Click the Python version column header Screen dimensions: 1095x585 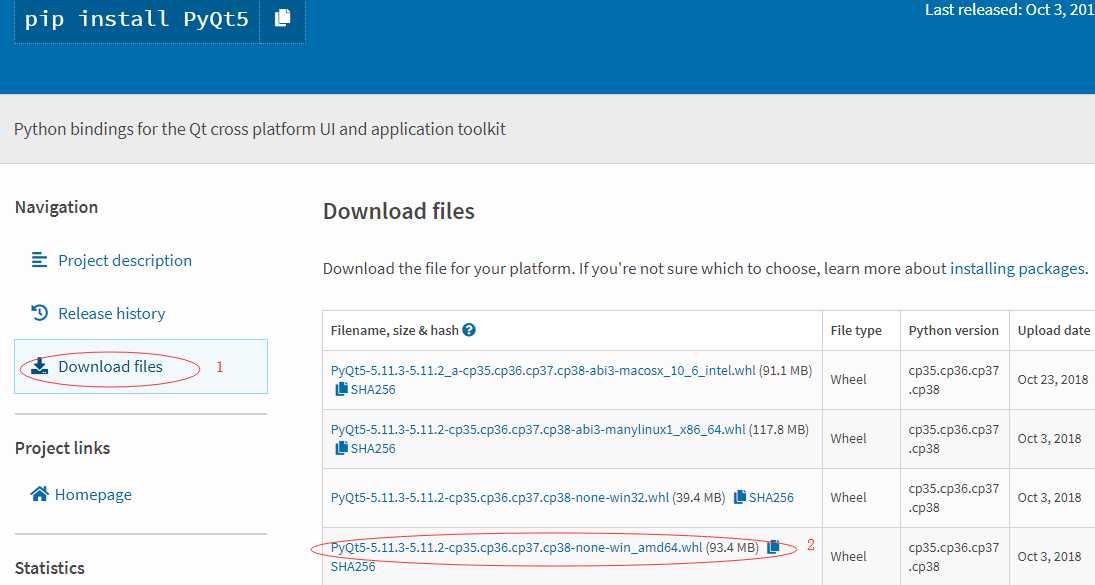[x=954, y=330]
